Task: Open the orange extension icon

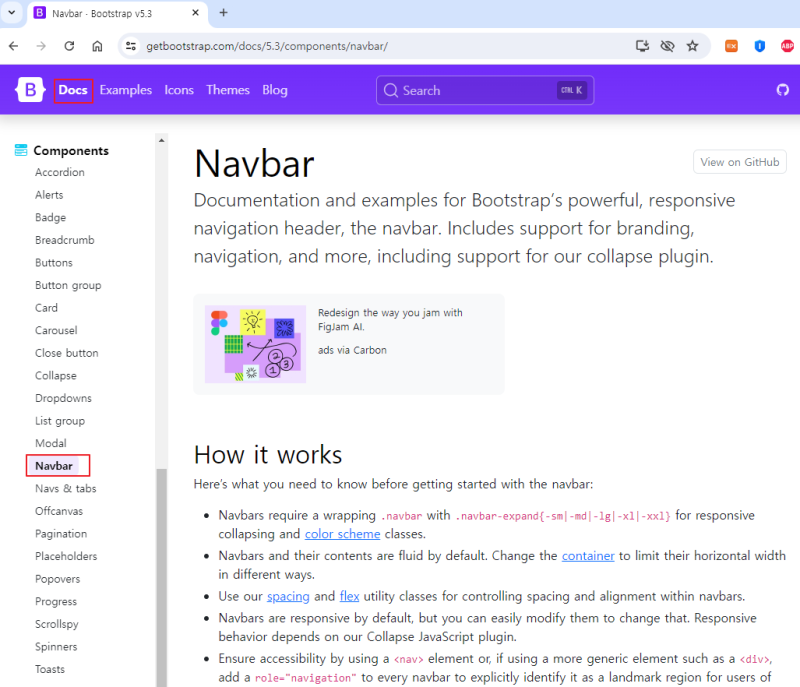Action: pyautogui.click(x=731, y=46)
